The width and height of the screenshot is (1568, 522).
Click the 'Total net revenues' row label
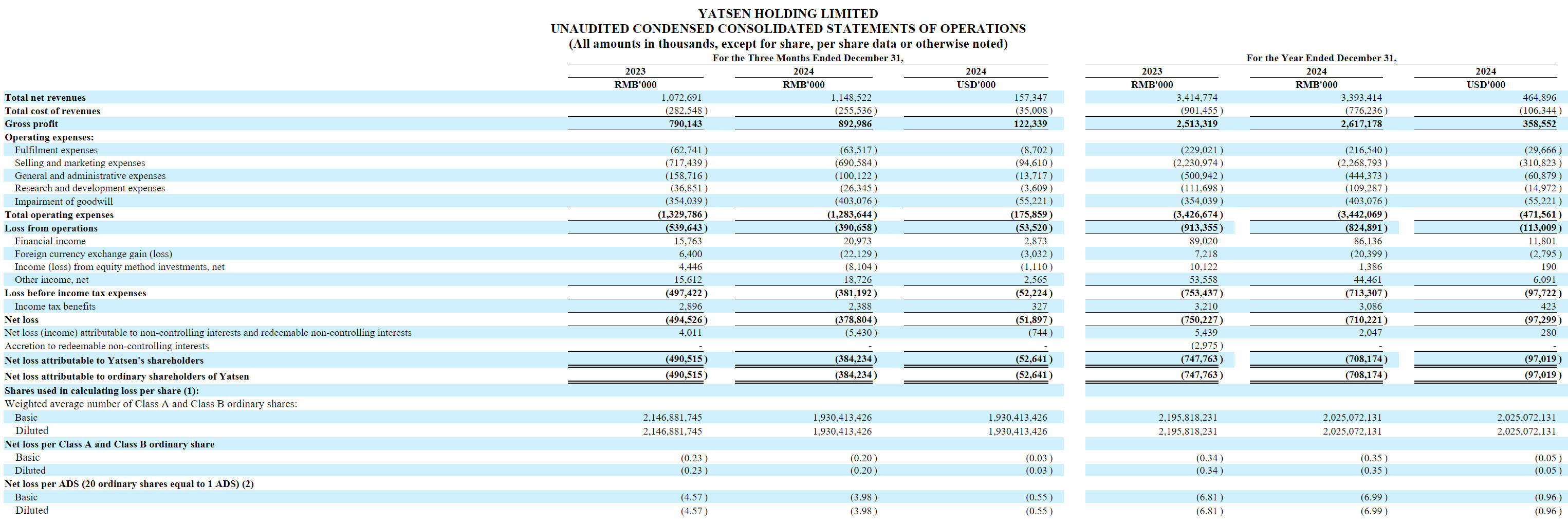(45, 97)
